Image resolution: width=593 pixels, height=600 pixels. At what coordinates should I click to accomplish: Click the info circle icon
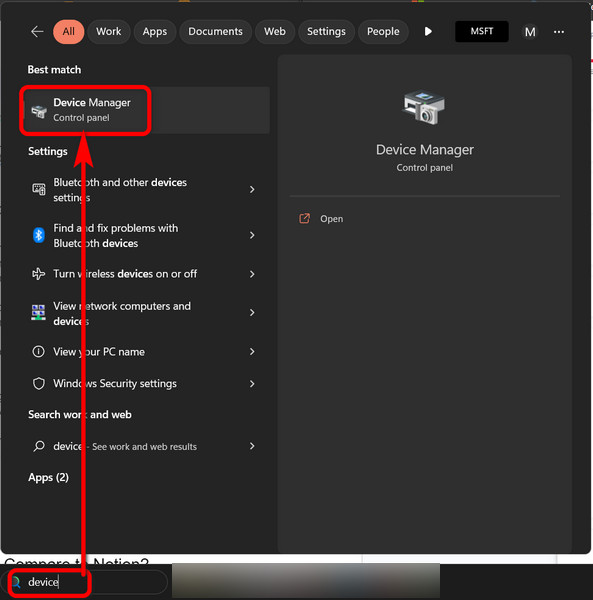point(38,351)
